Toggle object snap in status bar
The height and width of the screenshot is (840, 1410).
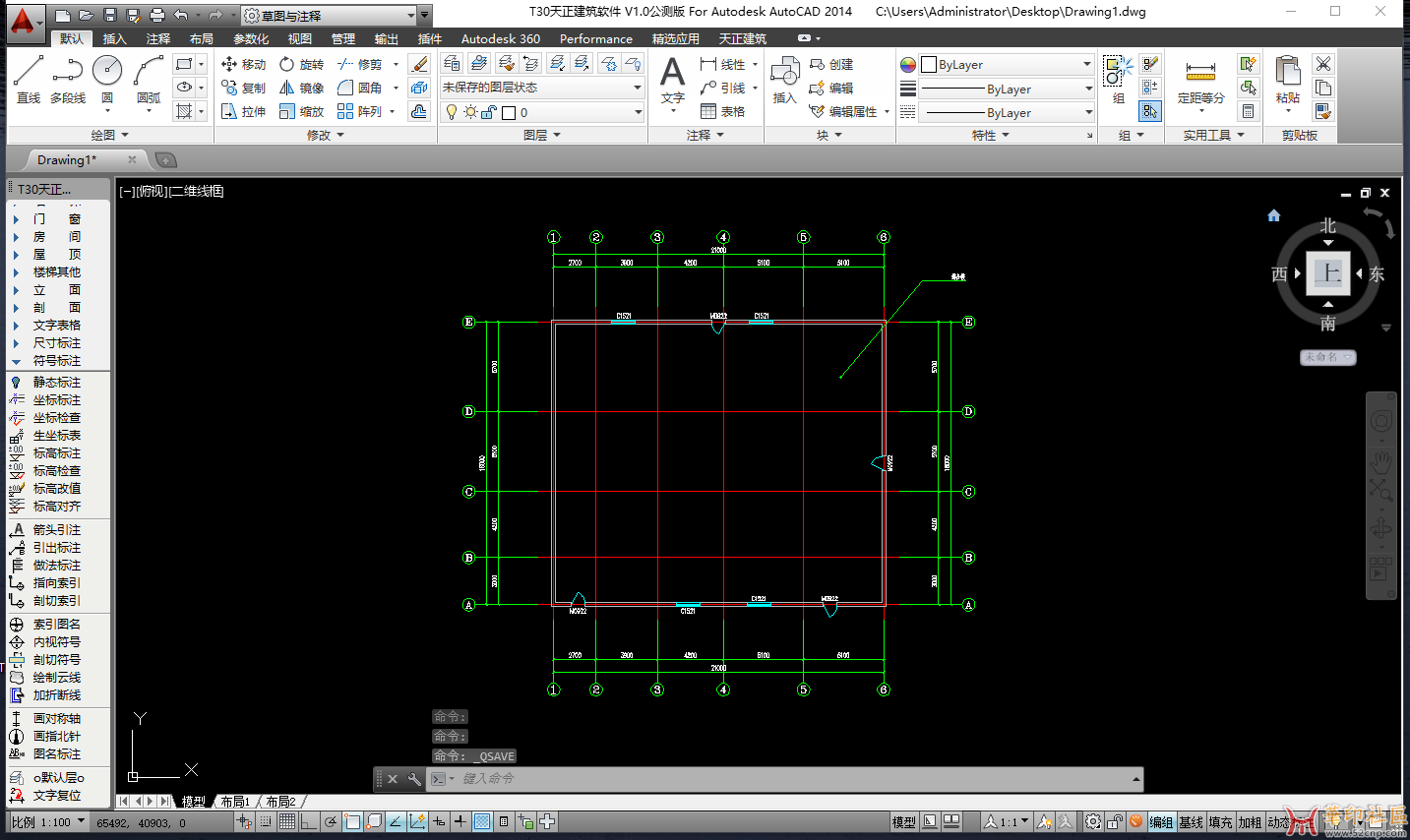point(351,821)
